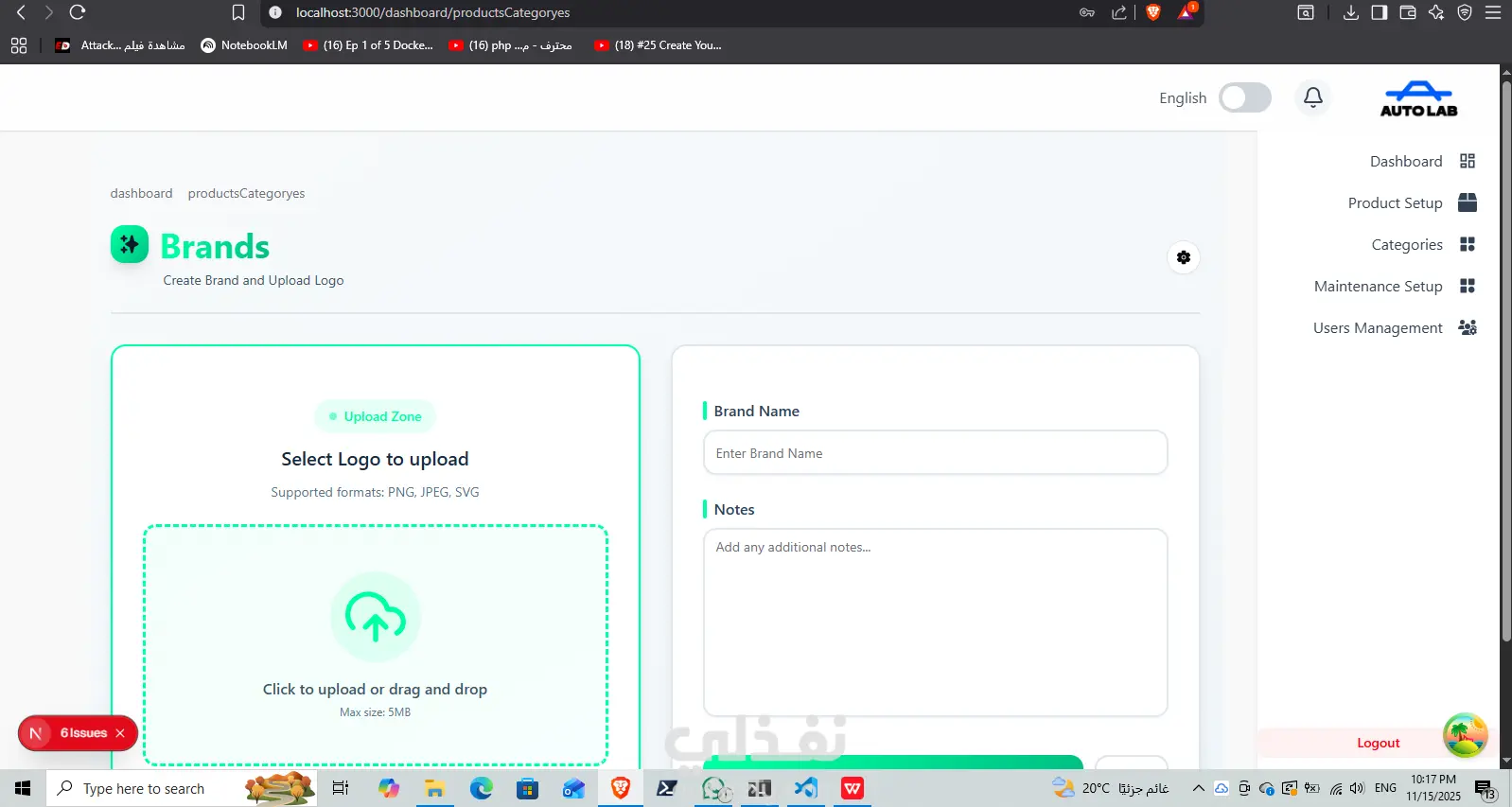The image size is (1512, 807).
Task: Open the Brave Shields lion icon
Action: (1153, 12)
